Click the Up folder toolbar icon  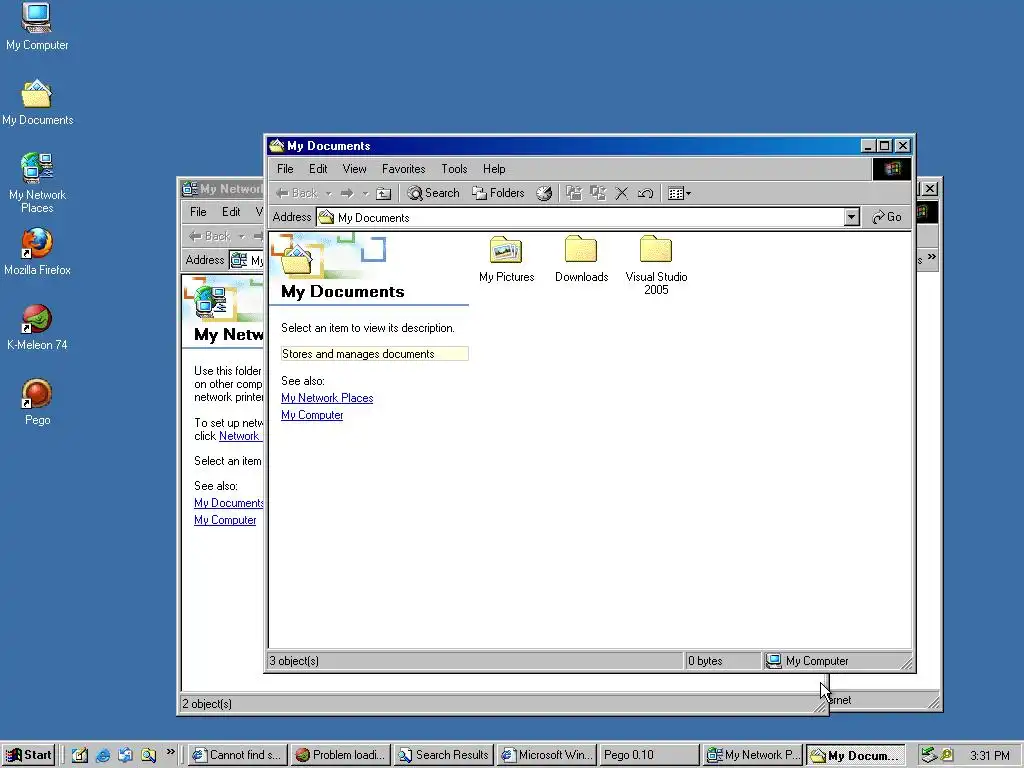pyautogui.click(x=384, y=193)
